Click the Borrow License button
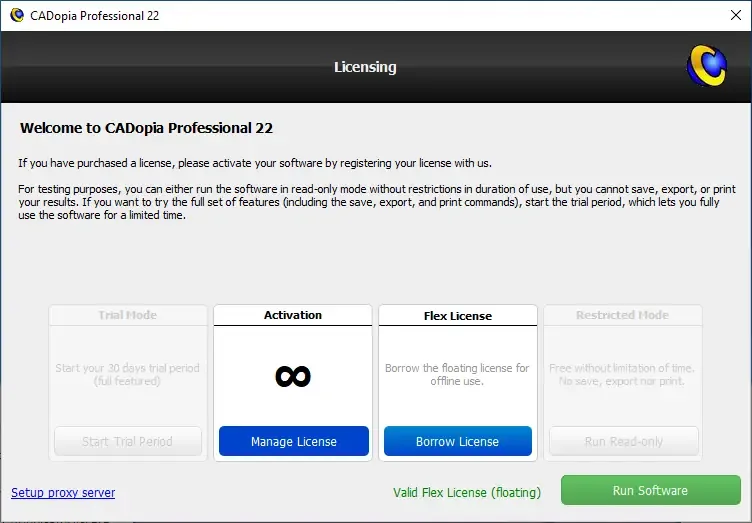Screen dimensions: 752x523 pyautogui.click(x=458, y=441)
